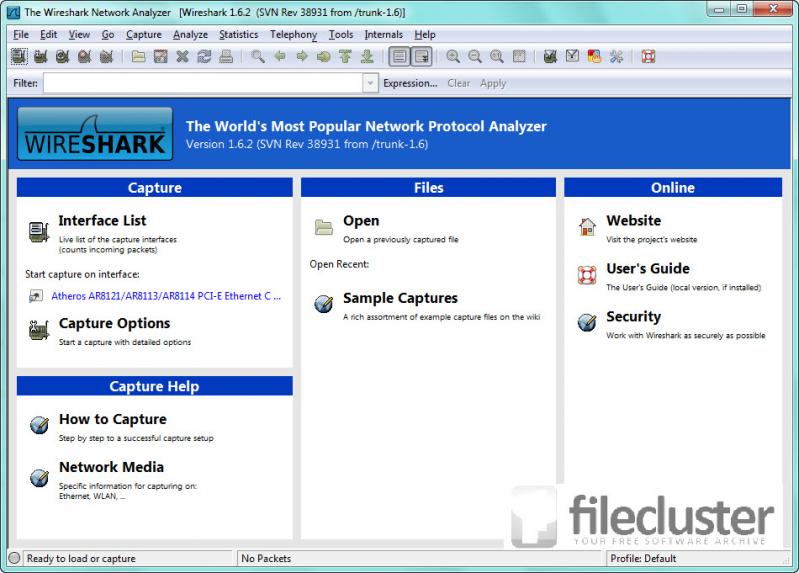Click the Help lifebuoy toolbar icon
Image resolution: width=799 pixels, height=573 pixels.
click(648, 56)
